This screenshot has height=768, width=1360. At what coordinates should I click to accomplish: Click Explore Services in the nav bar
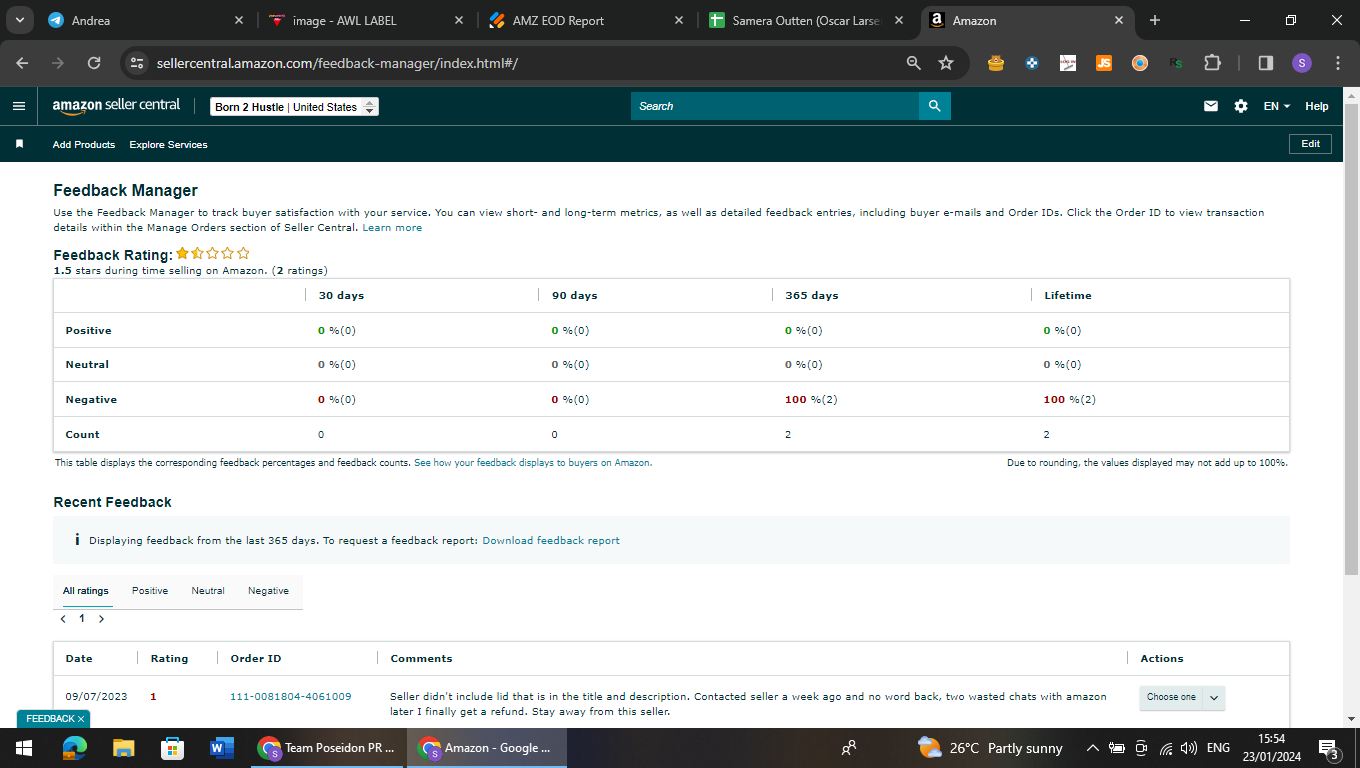pyautogui.click(x=168, y=145)
